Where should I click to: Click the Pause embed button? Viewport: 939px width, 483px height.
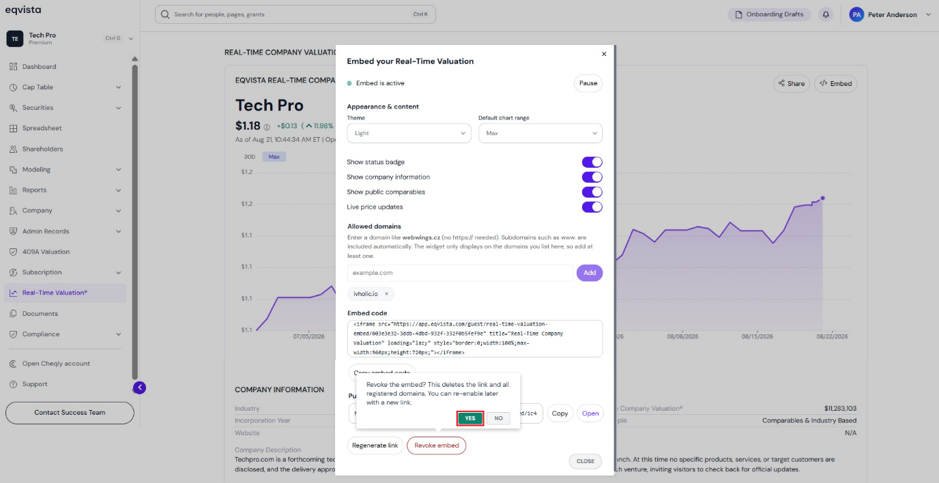588,83
